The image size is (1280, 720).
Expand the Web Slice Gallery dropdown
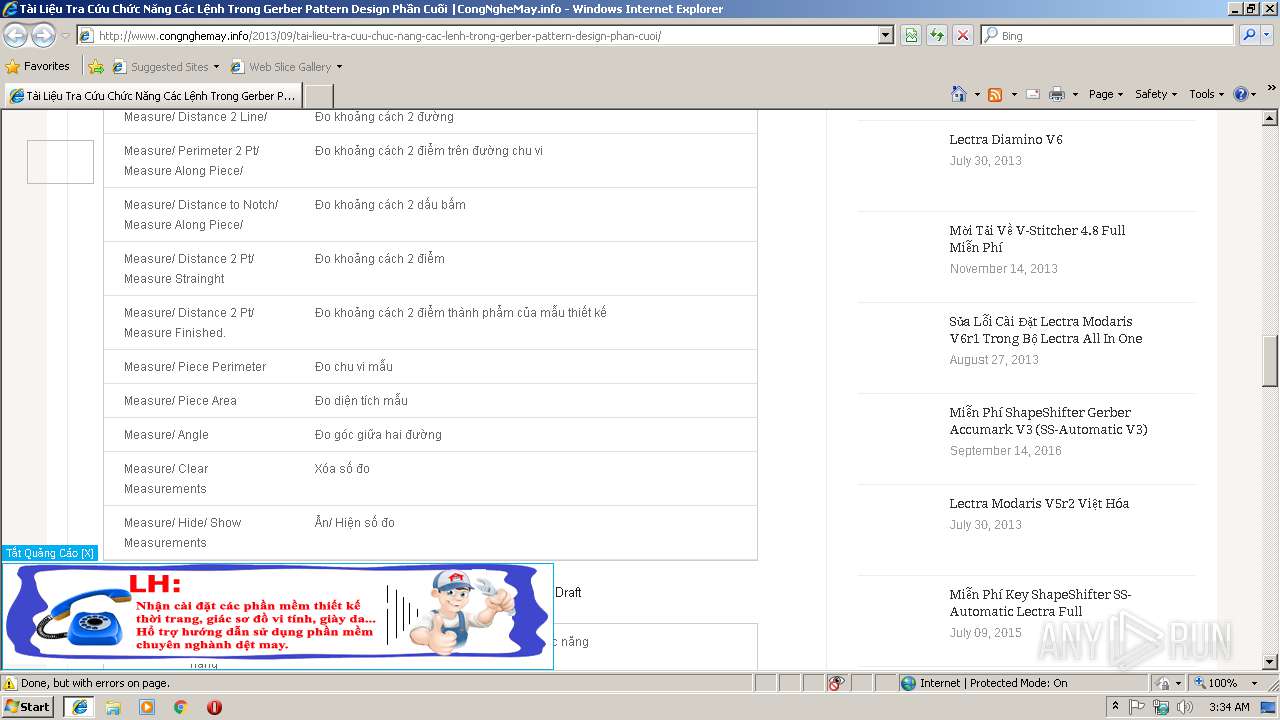tap(339, 67)
